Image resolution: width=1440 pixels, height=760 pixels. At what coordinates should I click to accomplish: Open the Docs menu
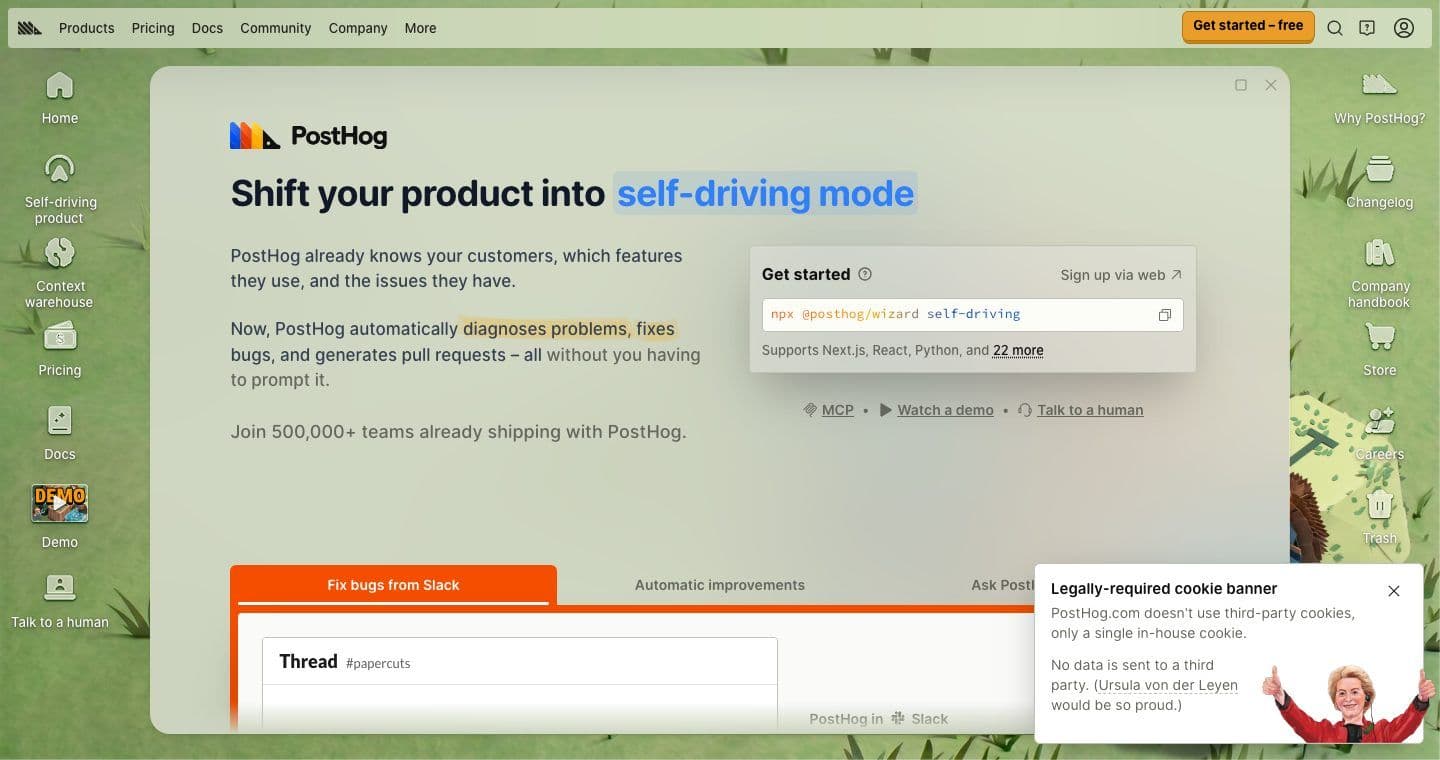207,28
